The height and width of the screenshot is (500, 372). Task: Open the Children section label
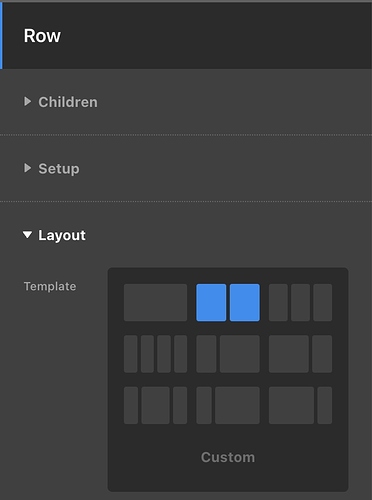pos(68,102)
